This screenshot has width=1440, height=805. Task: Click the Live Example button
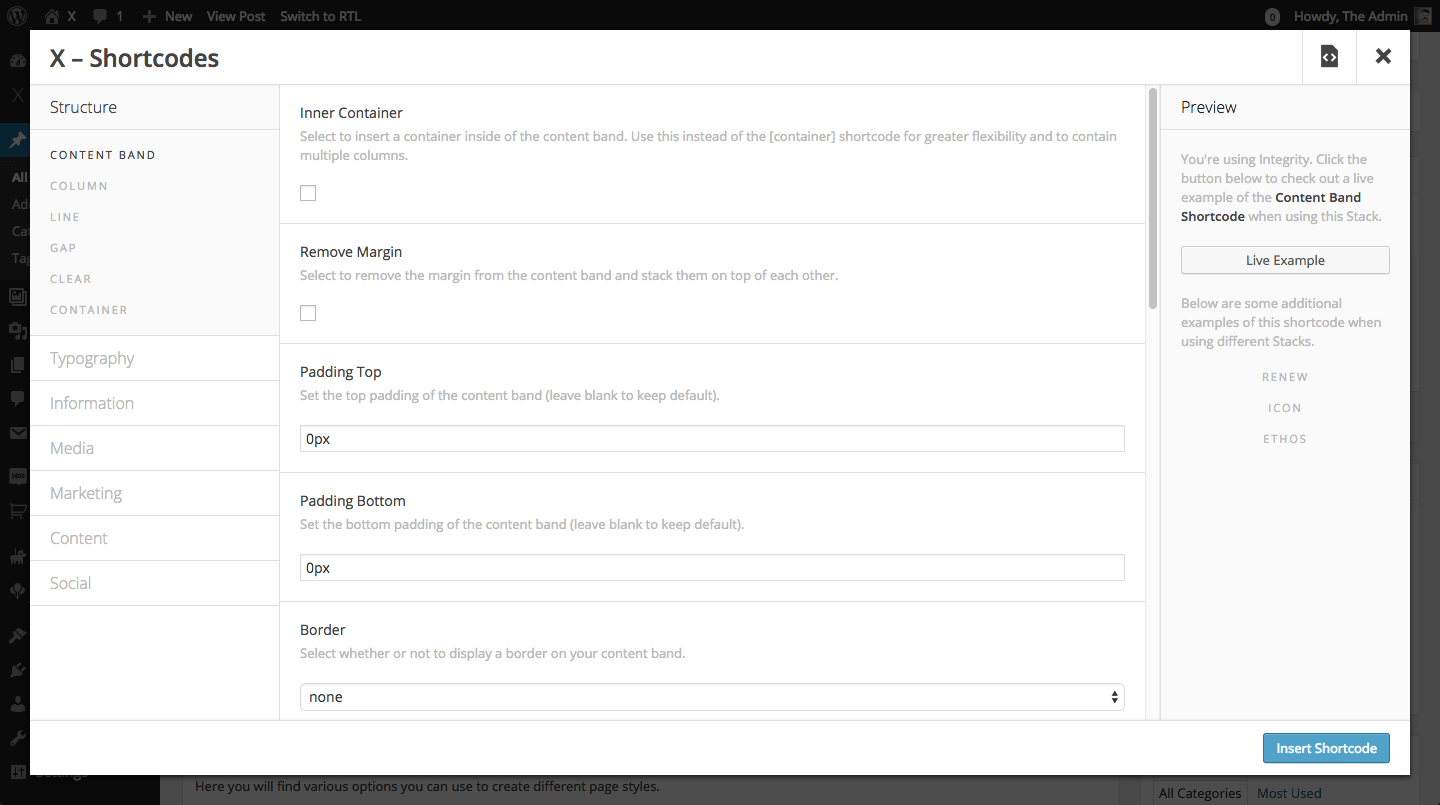coord(1284,260)
